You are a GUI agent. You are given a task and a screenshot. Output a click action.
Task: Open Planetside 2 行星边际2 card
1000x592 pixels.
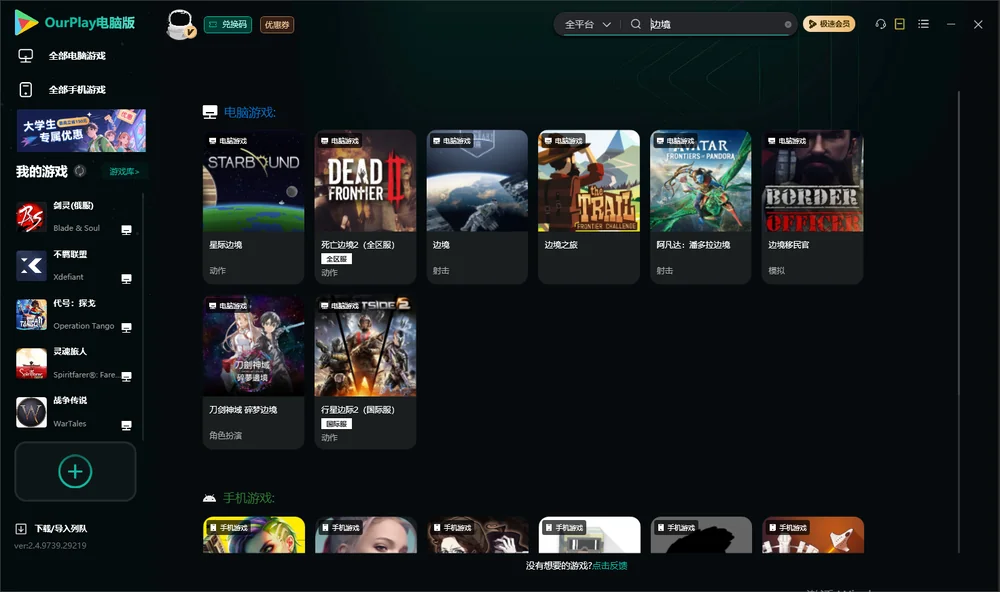(365, 372)
